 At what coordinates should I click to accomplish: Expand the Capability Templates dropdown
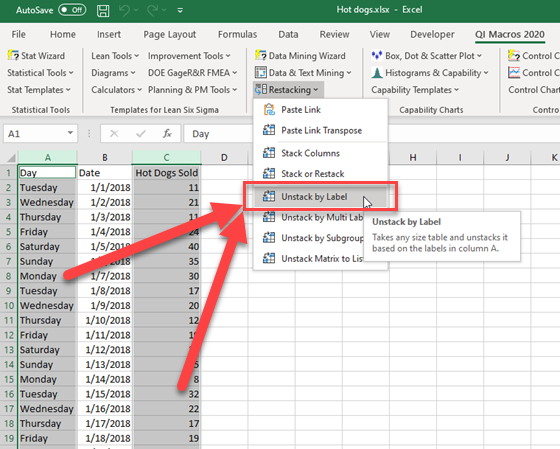(415, 90)
